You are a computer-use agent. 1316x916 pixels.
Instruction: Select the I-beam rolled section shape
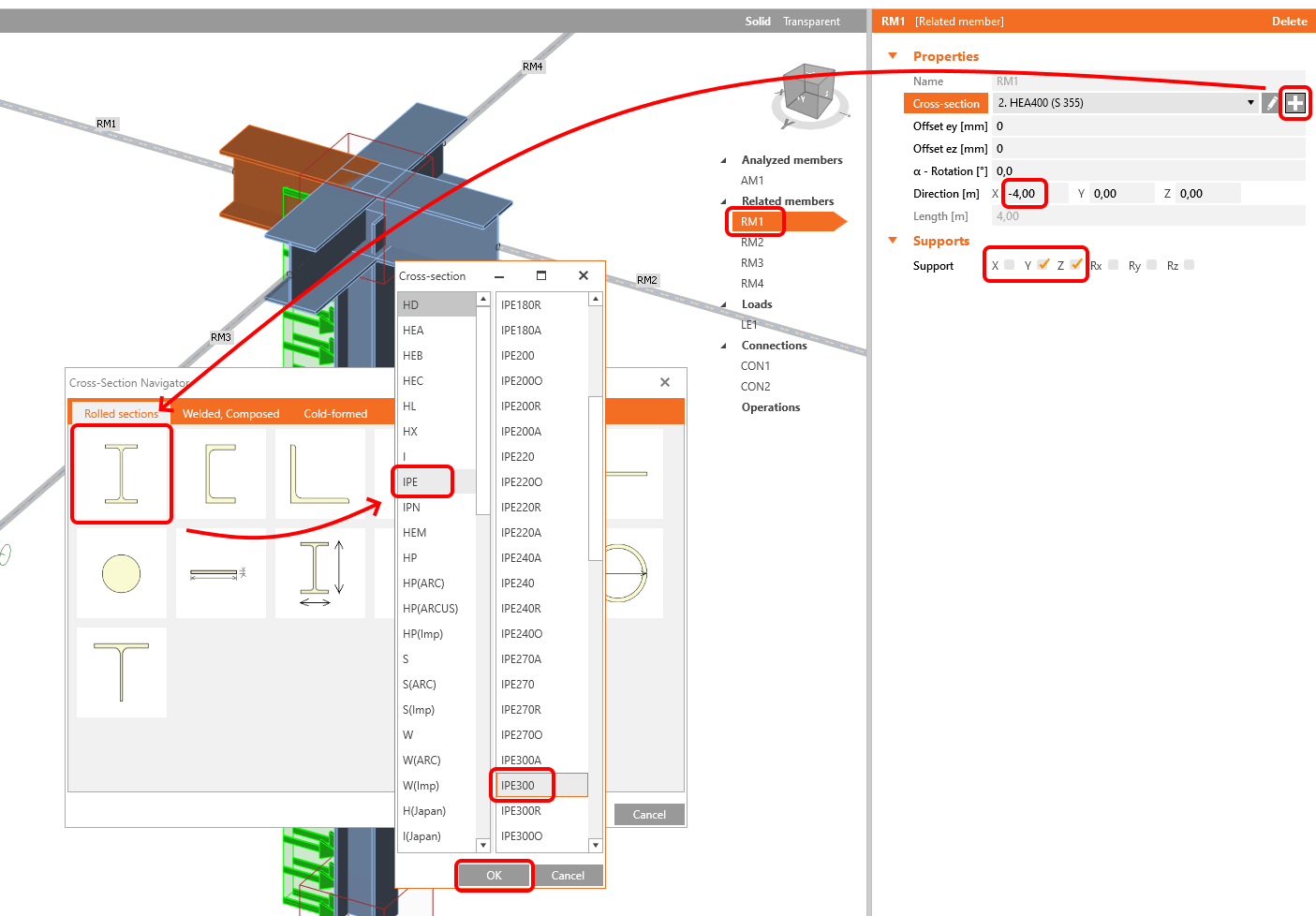click(122, 474)
